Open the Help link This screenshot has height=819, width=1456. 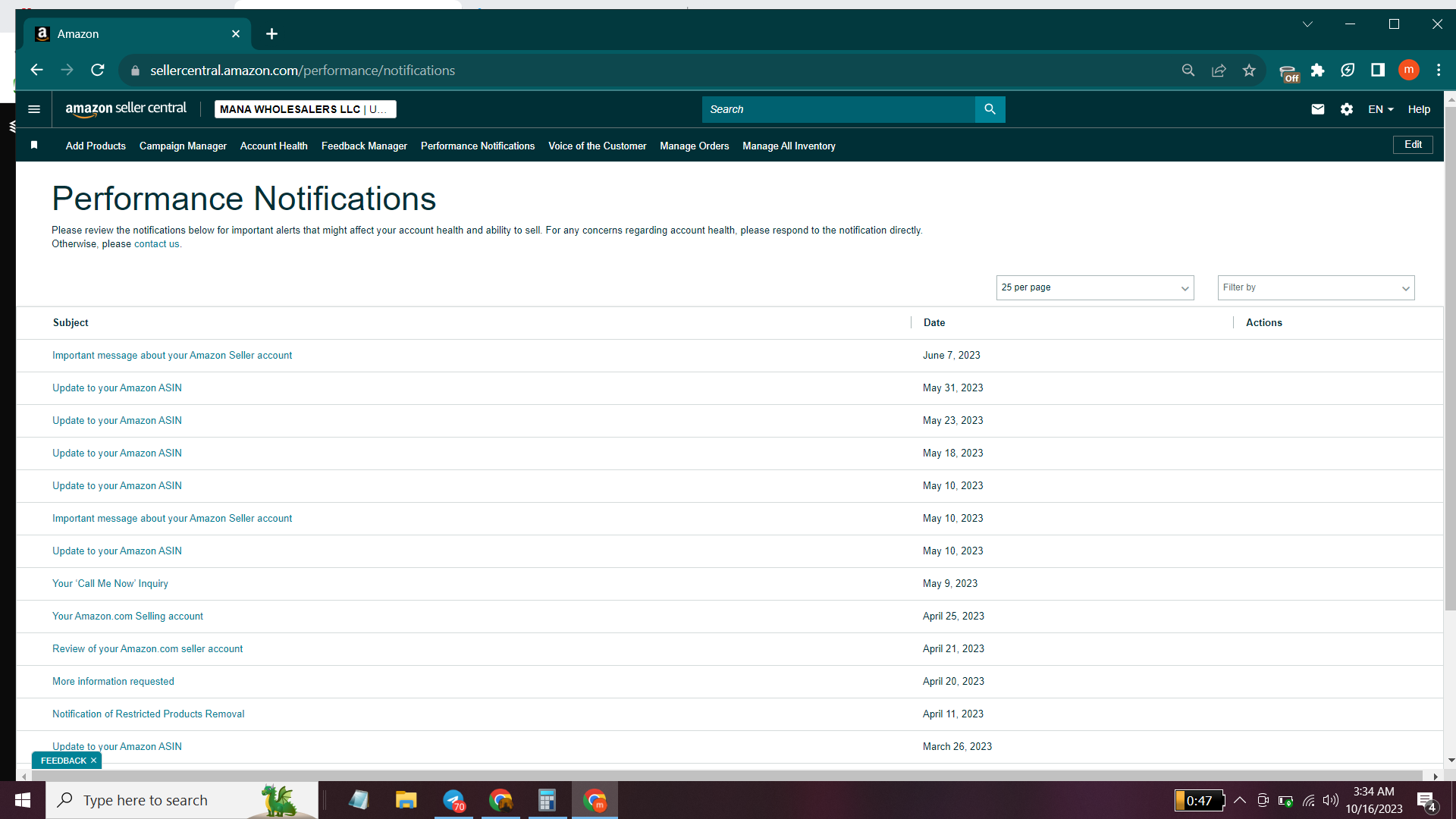click(1419, 109)
